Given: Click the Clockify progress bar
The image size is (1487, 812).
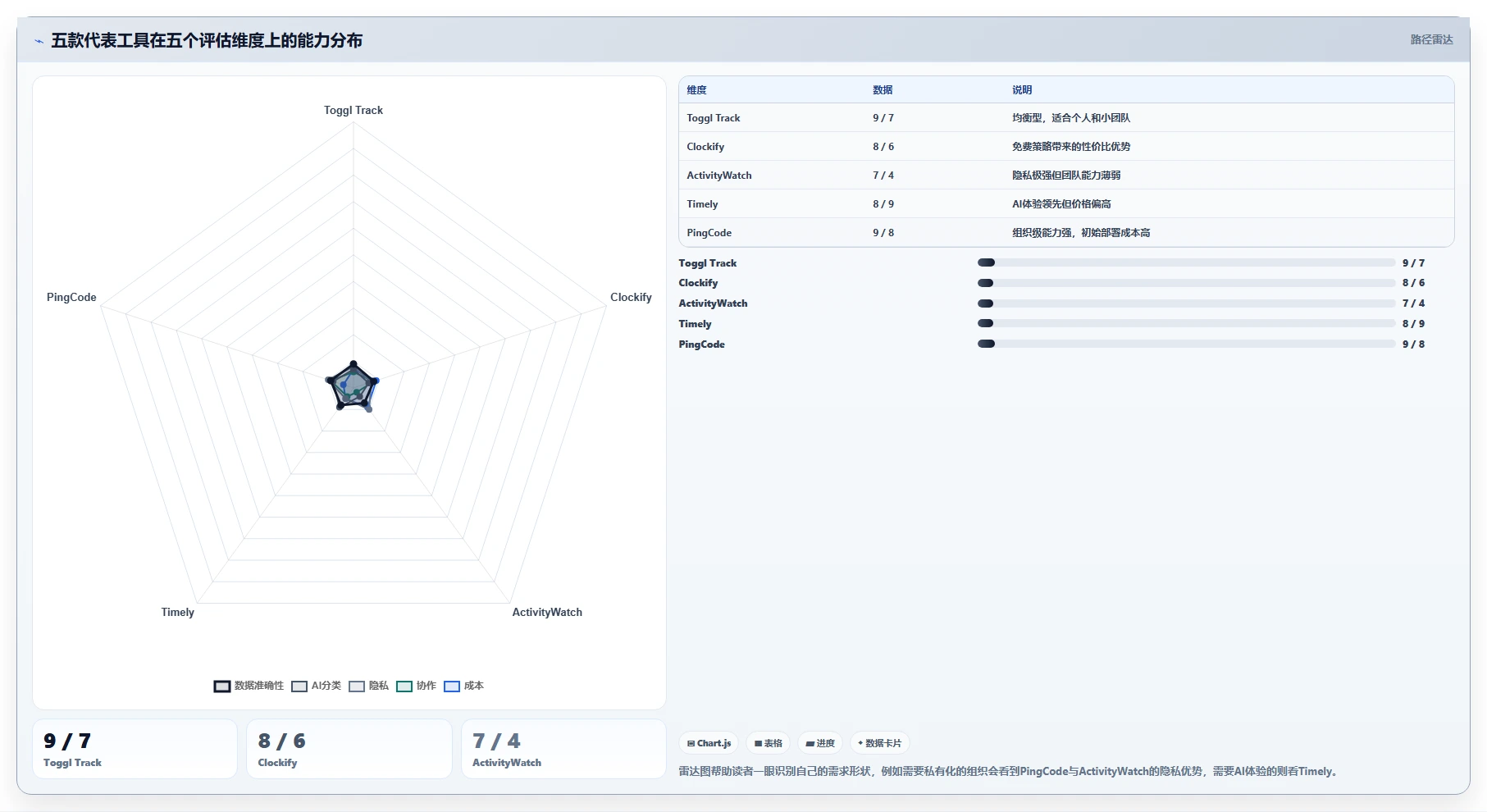Looking at the screenshot, I should point(1186,283).
